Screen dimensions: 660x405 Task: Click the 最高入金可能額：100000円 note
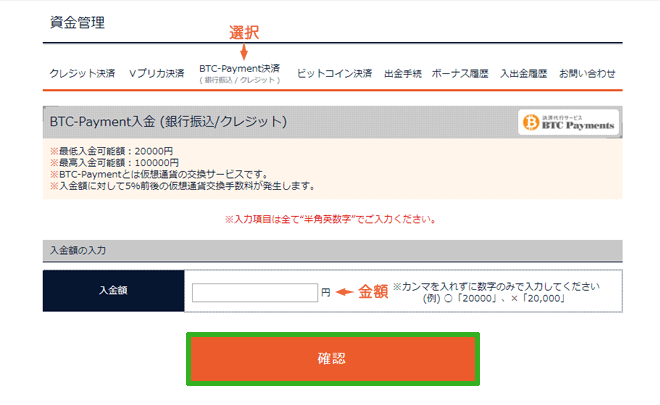coord(114,163)
